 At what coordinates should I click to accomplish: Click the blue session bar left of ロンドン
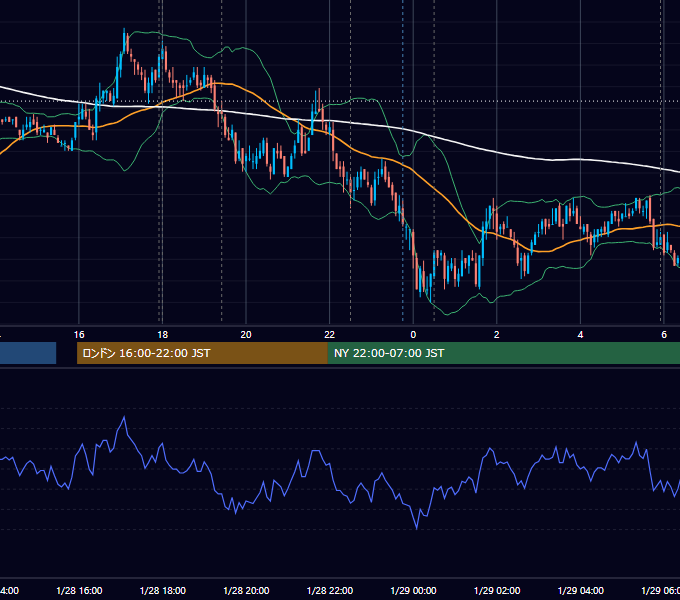[x=28, y=353]
